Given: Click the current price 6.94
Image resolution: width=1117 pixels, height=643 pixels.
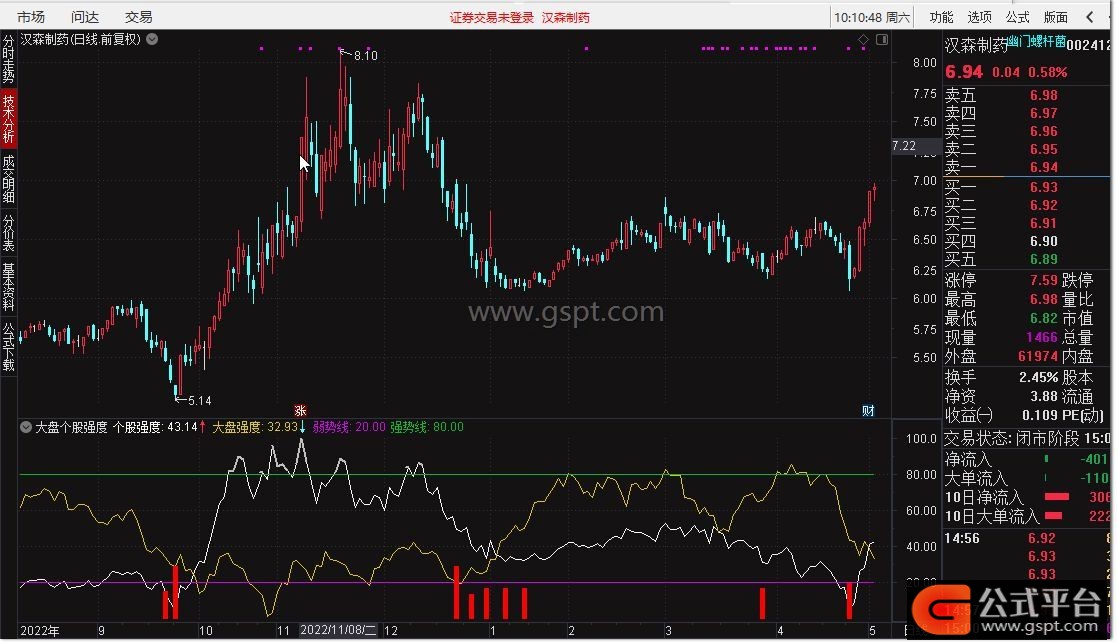Looking at the screenshot, I should 964,72.
